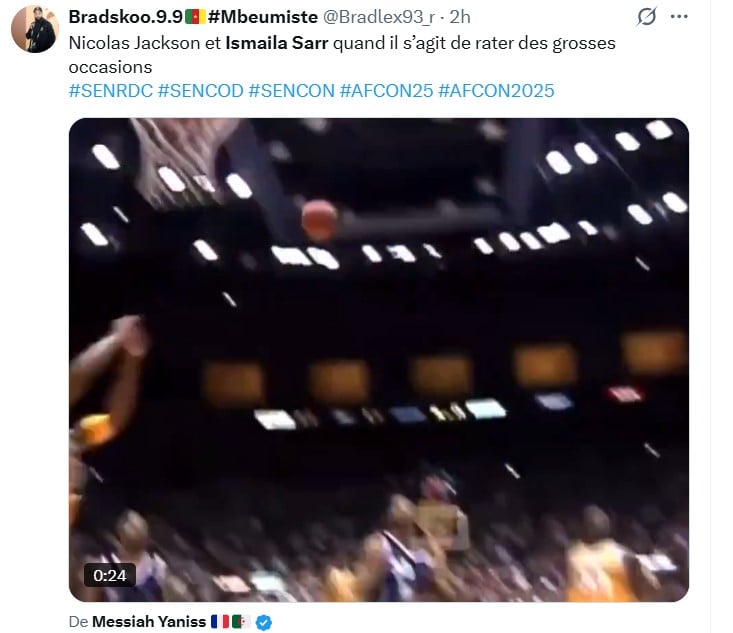Open the #AFCON25 hashtag
This screenshot has width=733, height=633.
387,91
